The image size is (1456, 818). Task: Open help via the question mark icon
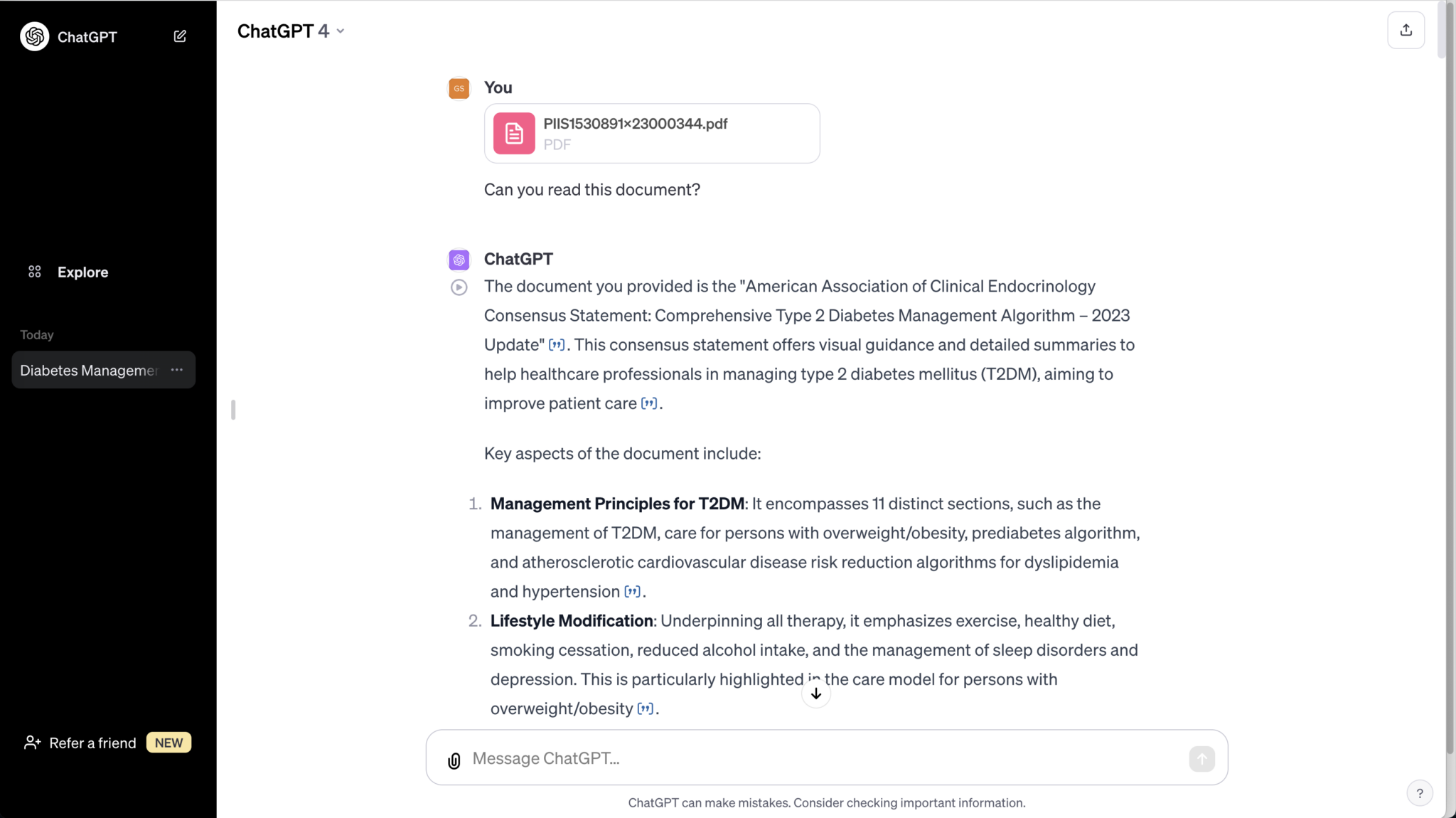pos(1419,792)
